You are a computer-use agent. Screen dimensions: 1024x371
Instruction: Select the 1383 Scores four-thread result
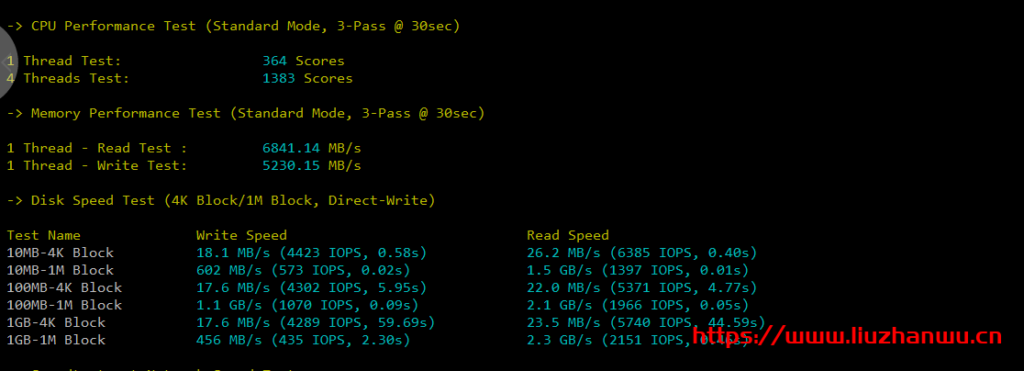pos(307,78)
